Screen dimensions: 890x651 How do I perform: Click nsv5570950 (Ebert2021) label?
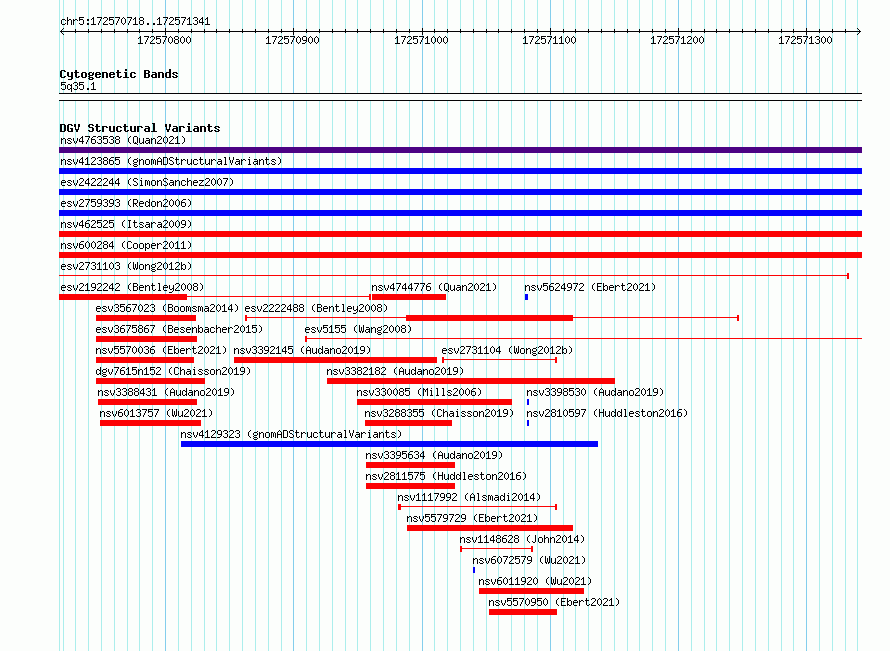[x=555, y=602]
